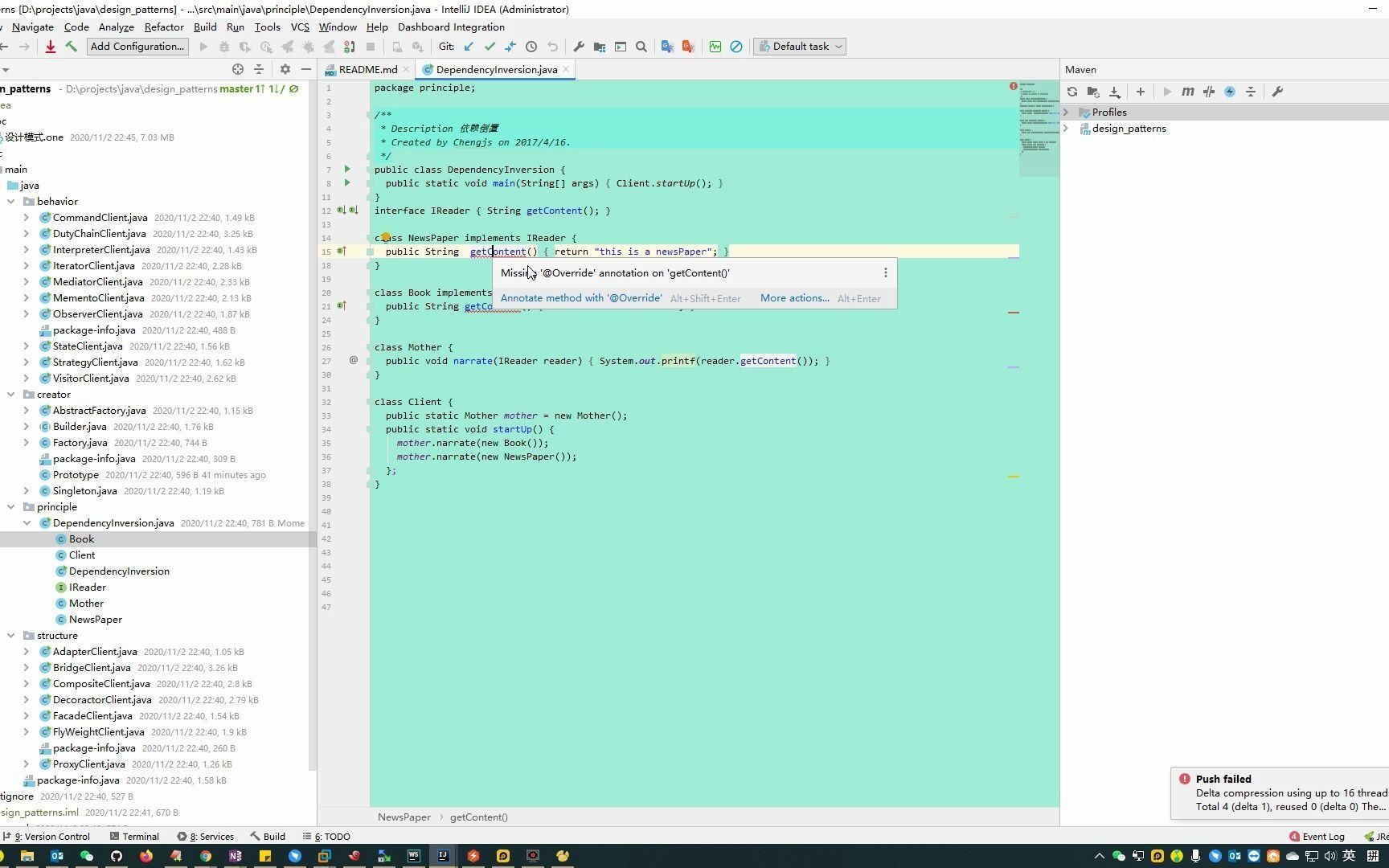Close DependencyInversion.java tab
Viewport: 1389px width, 868px height.
pyautogui.click(x=566, y=69)
